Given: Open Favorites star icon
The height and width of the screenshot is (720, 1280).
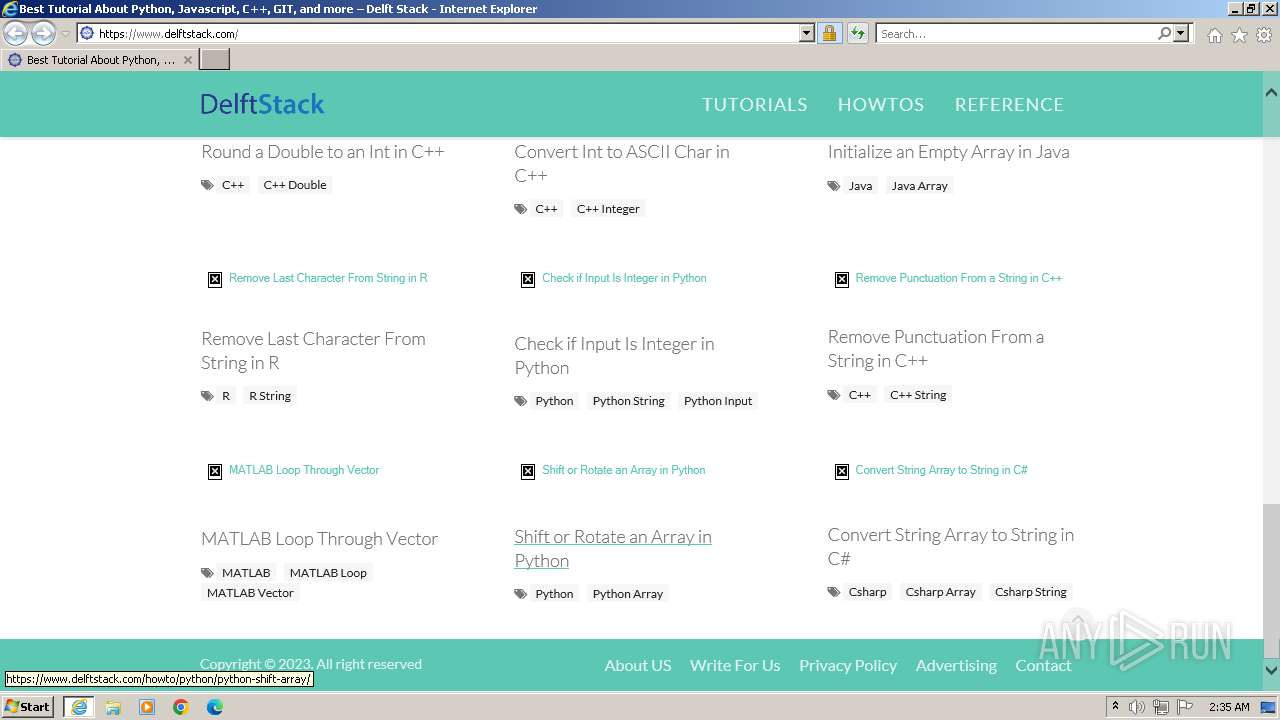Looking at the screenshot, I should coord(1239,35).
